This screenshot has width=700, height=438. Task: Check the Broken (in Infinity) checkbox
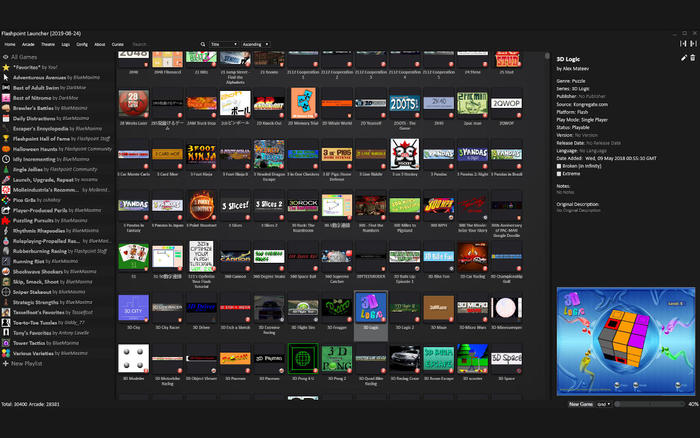(x=559, y=168)
